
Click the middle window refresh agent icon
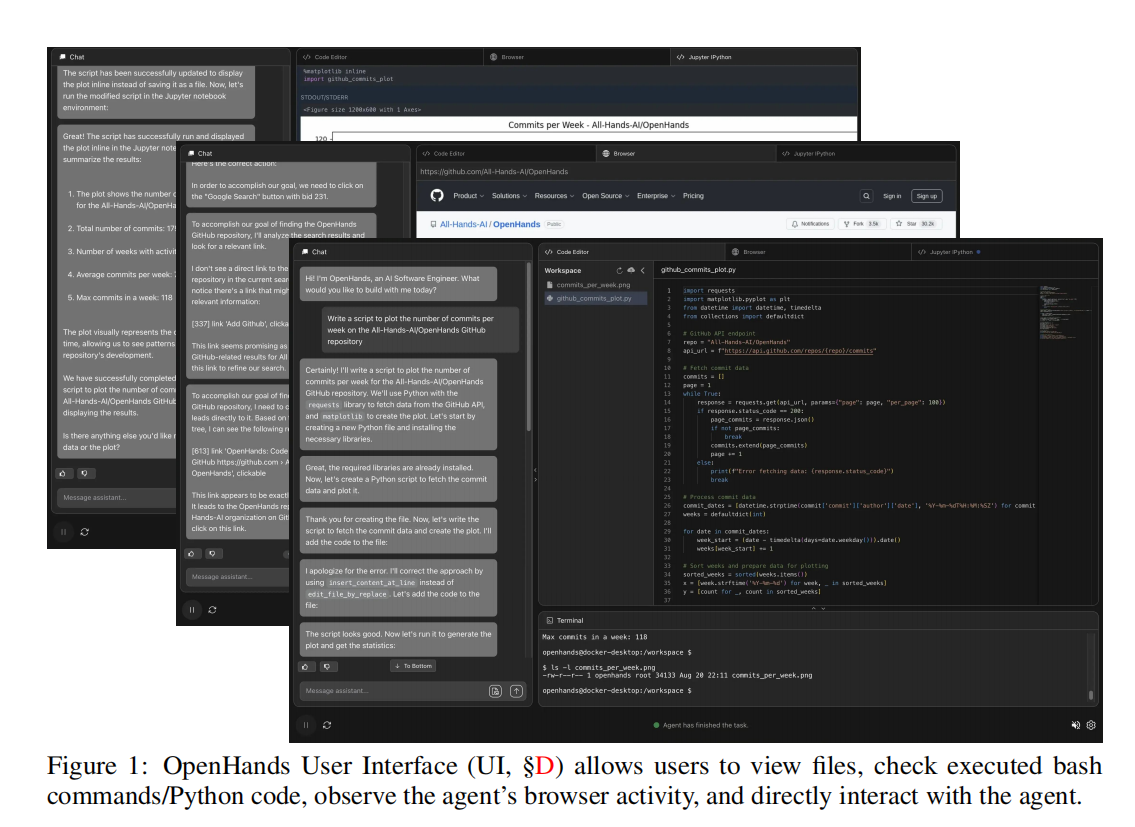click(212, 610)
